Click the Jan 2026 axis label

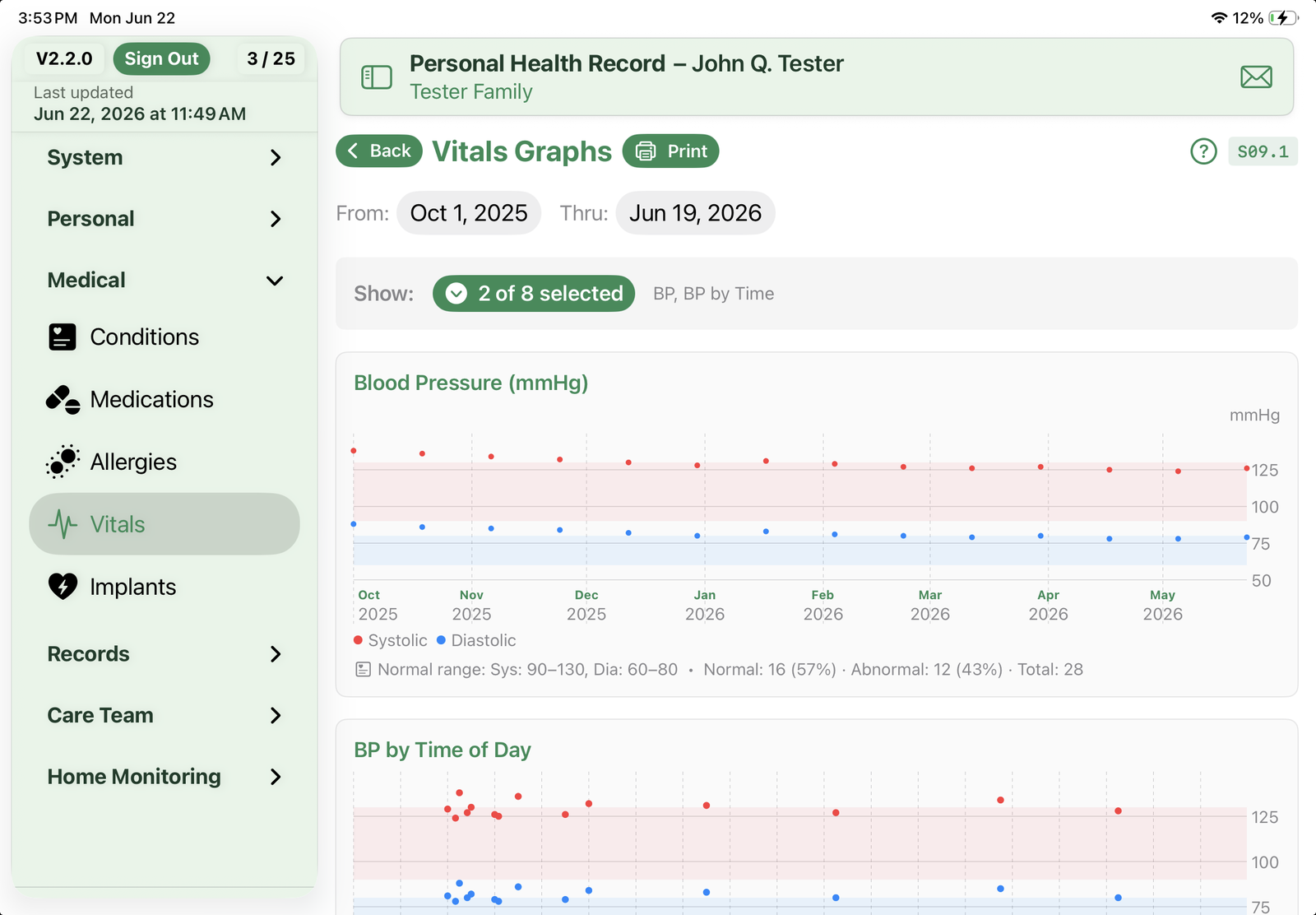[x=705, y=606]
